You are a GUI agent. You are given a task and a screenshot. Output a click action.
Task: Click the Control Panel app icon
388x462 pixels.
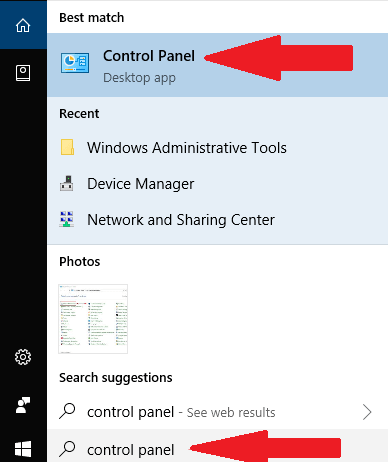(x=75, y=63)
